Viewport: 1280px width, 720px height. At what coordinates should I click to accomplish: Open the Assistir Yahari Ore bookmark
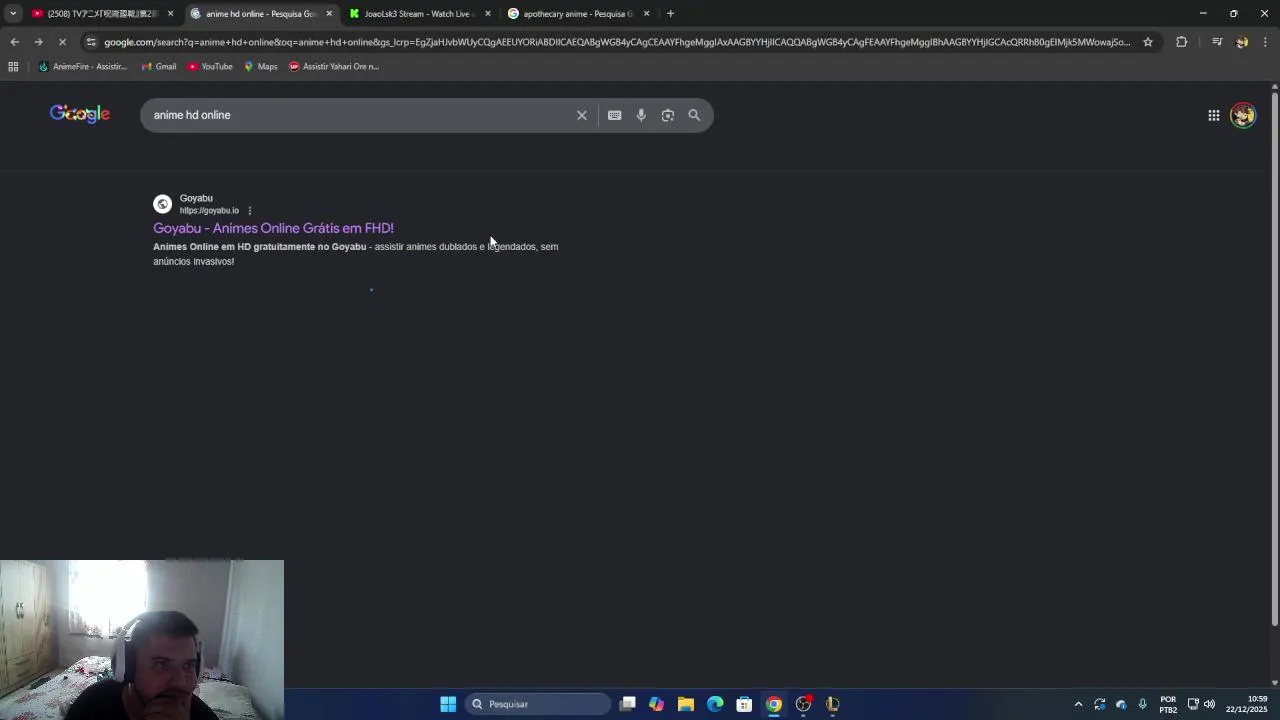[334, 66]
